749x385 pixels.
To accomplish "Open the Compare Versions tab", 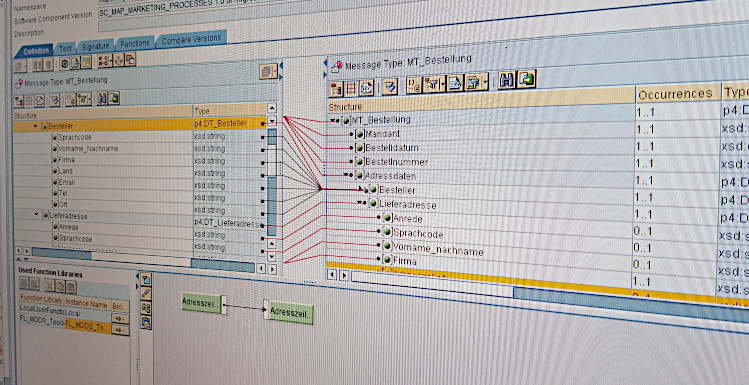I will pyautogui.click(x=192, y=39).
